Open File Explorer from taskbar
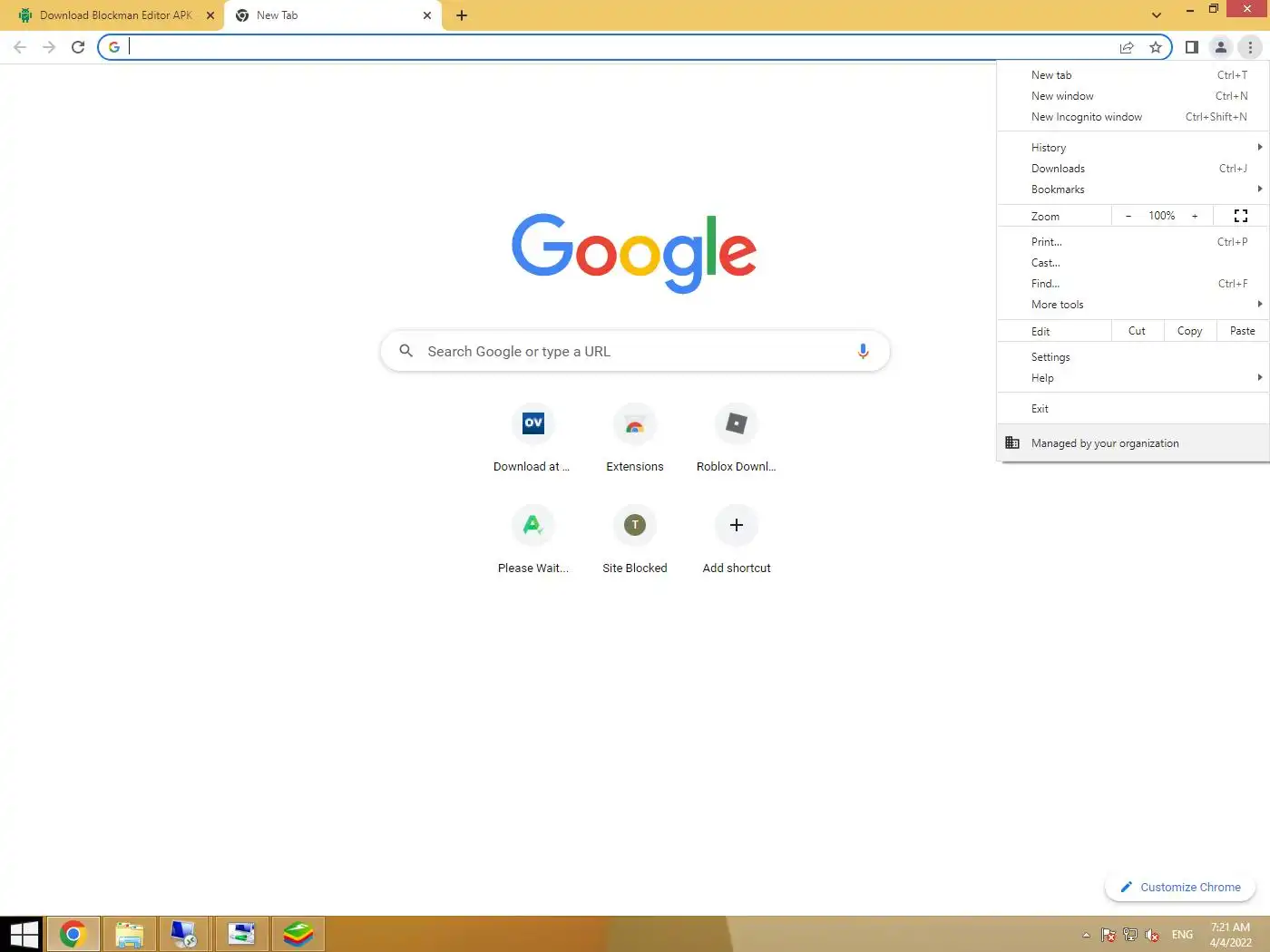This screenshot has width=1270, height=952. click(129, 934)
